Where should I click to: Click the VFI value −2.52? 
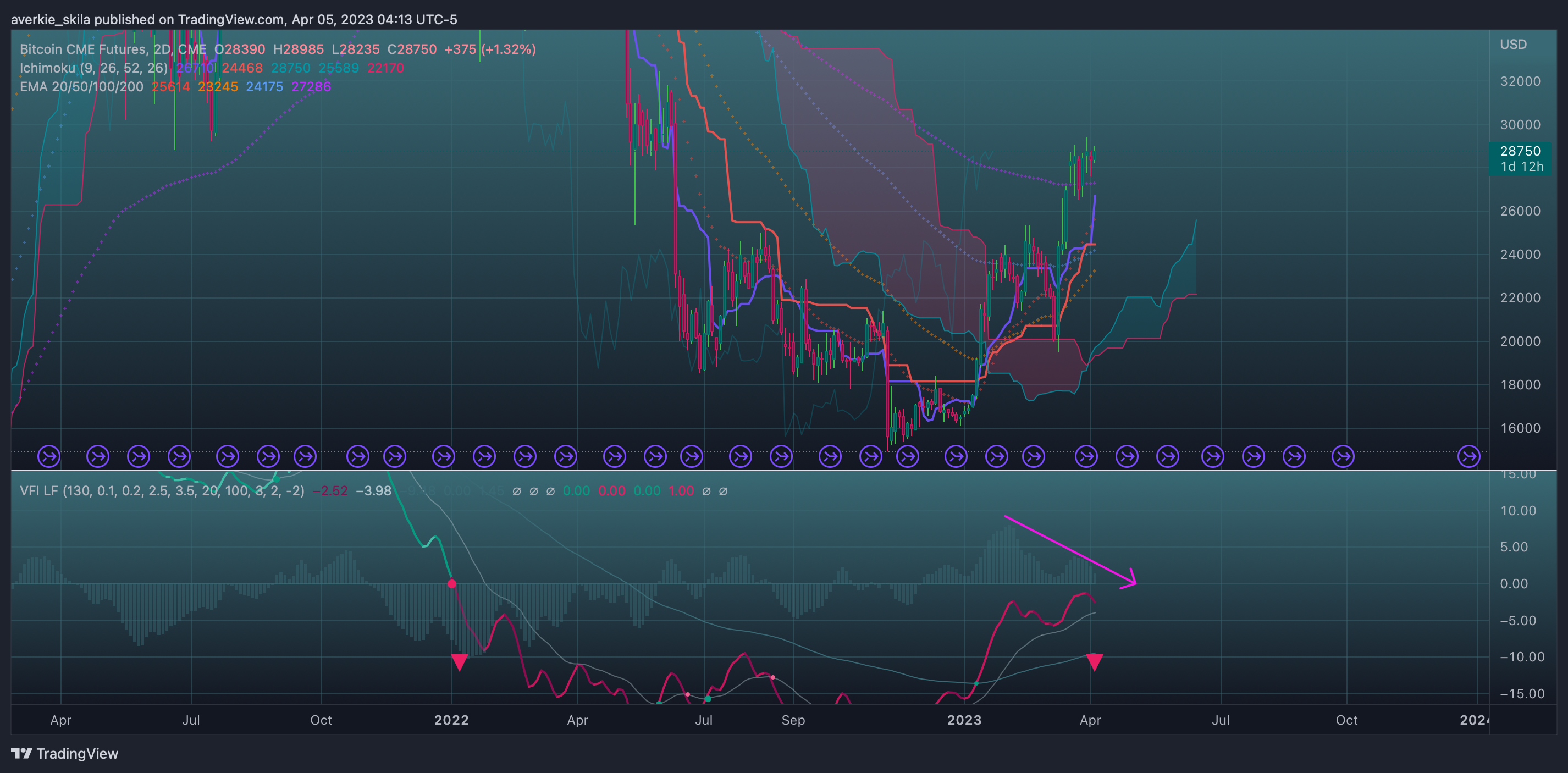tap(330, 490)
